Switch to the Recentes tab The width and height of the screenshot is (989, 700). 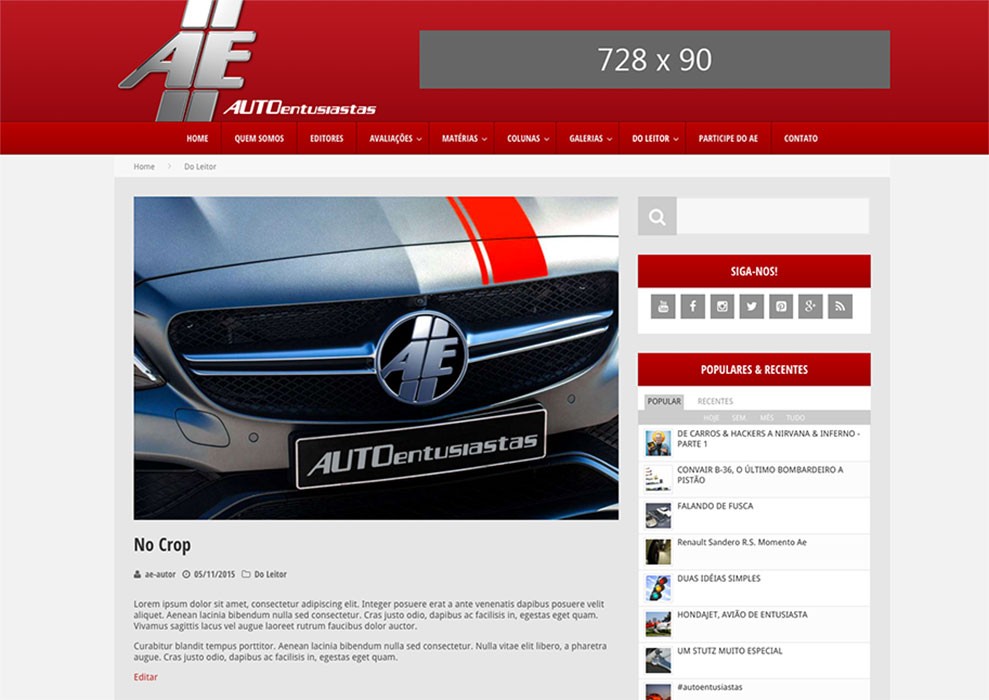715,401
